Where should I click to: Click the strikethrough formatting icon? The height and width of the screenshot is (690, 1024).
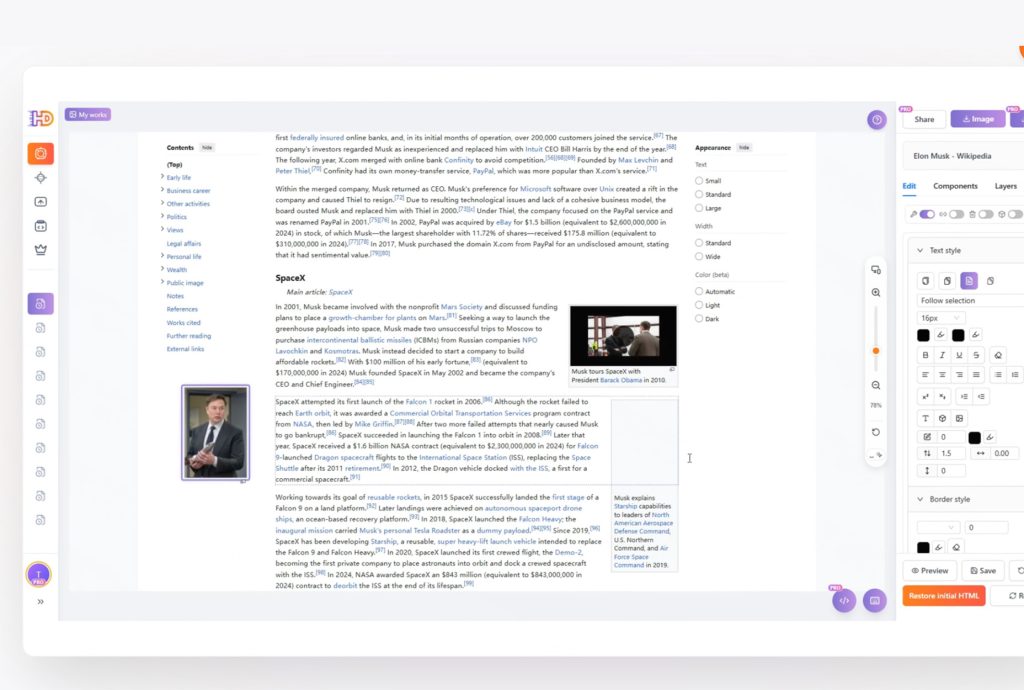click(976, 355)
